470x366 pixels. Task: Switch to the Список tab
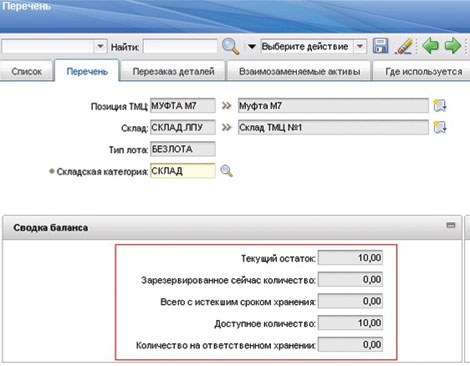[27, 71]
